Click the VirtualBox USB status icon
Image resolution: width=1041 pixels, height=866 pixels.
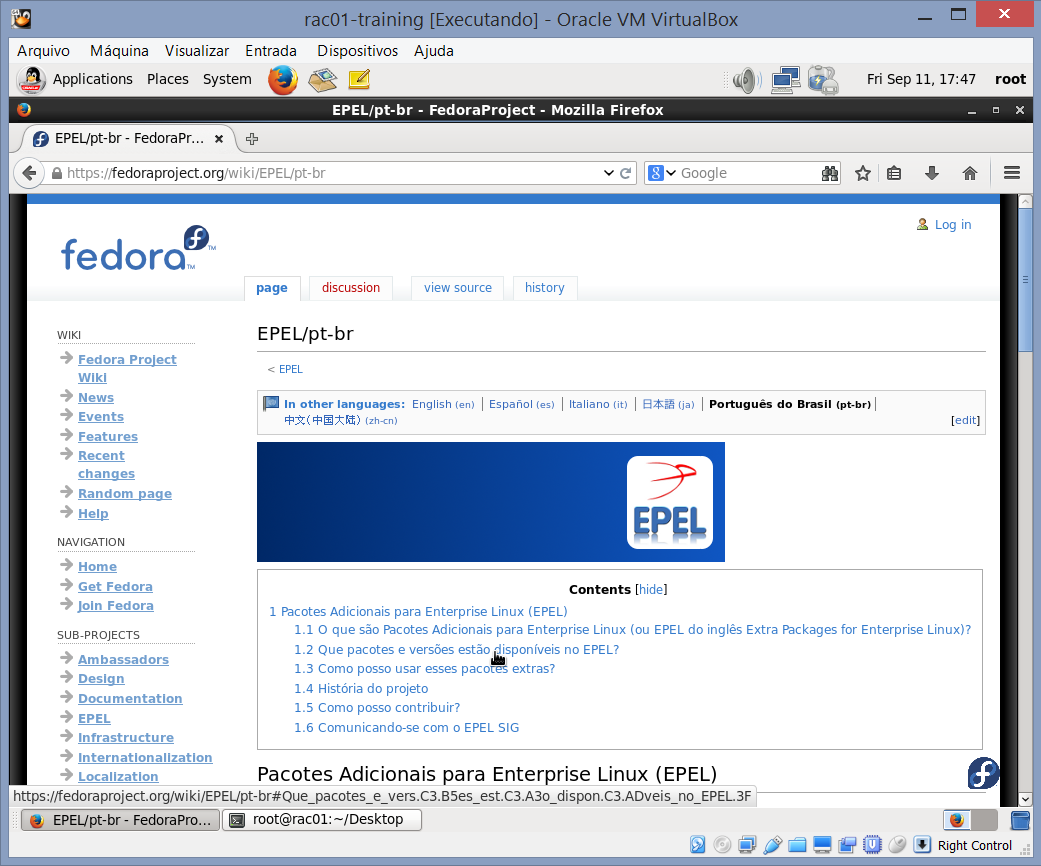772,845
